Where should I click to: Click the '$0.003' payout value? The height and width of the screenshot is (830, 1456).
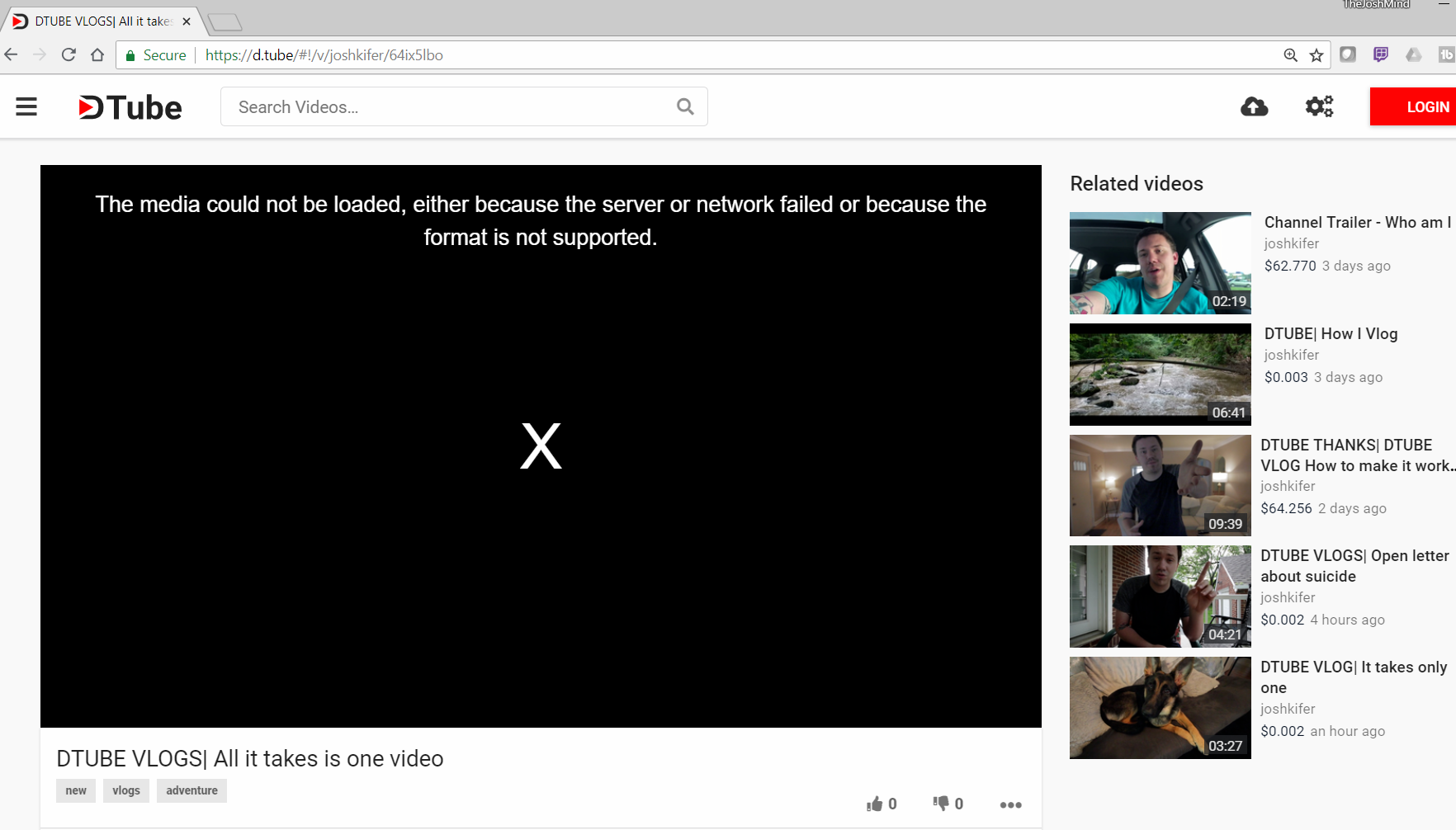point(1286,377)
